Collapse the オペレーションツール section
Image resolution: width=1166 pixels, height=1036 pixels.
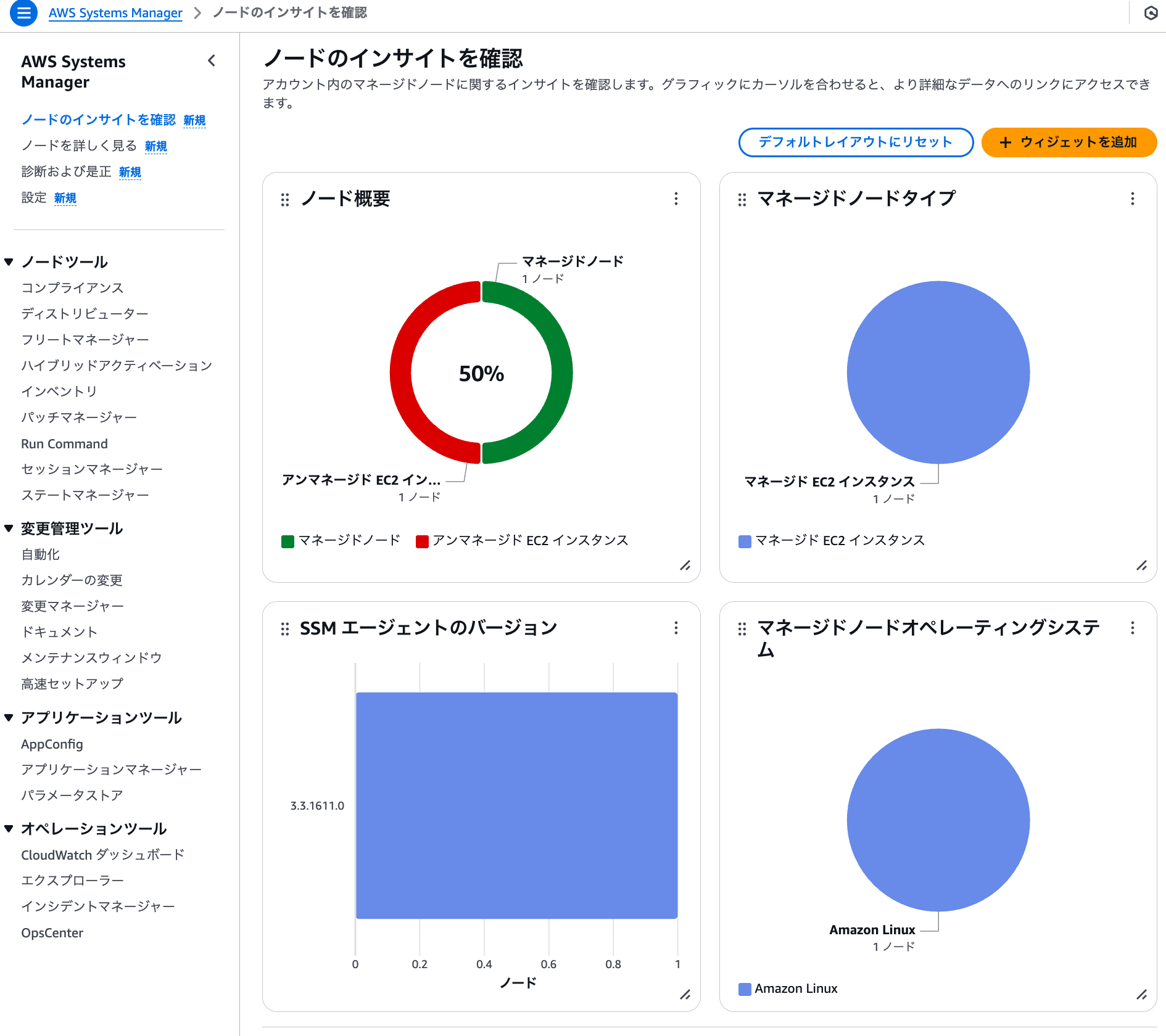(9, 829)
